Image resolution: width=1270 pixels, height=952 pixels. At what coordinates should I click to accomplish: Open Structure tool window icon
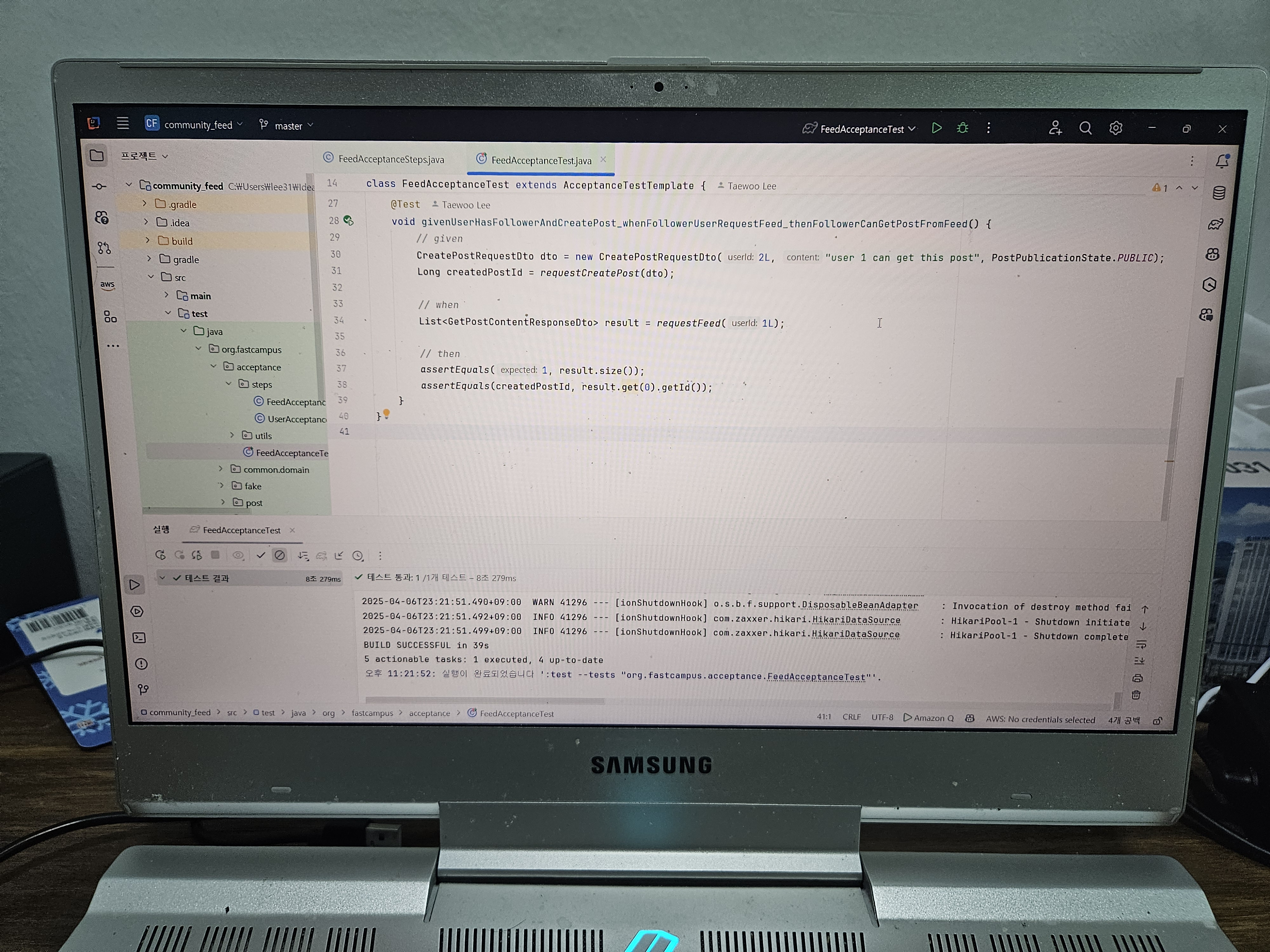click(110, 316)
